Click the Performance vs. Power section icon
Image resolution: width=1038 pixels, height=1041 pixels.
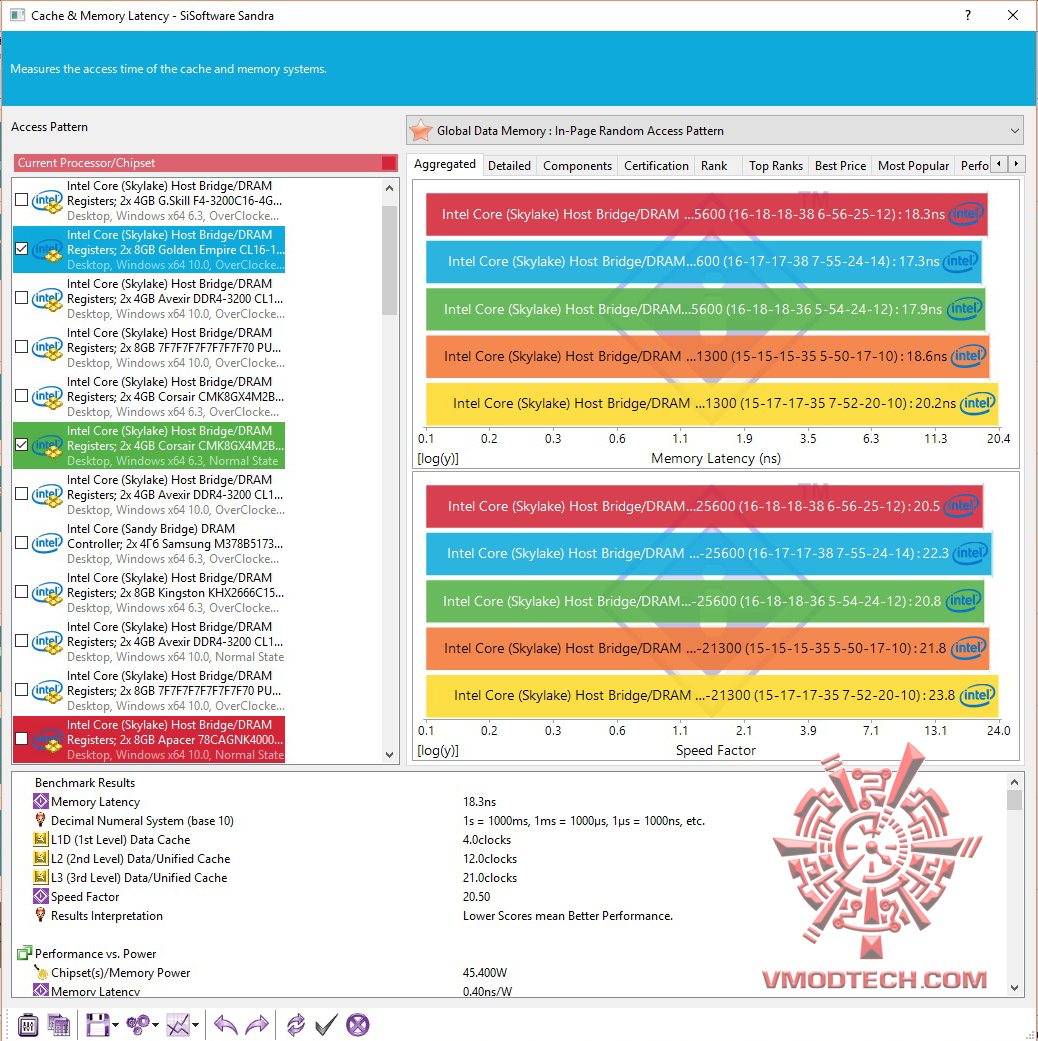coord(25,953)
